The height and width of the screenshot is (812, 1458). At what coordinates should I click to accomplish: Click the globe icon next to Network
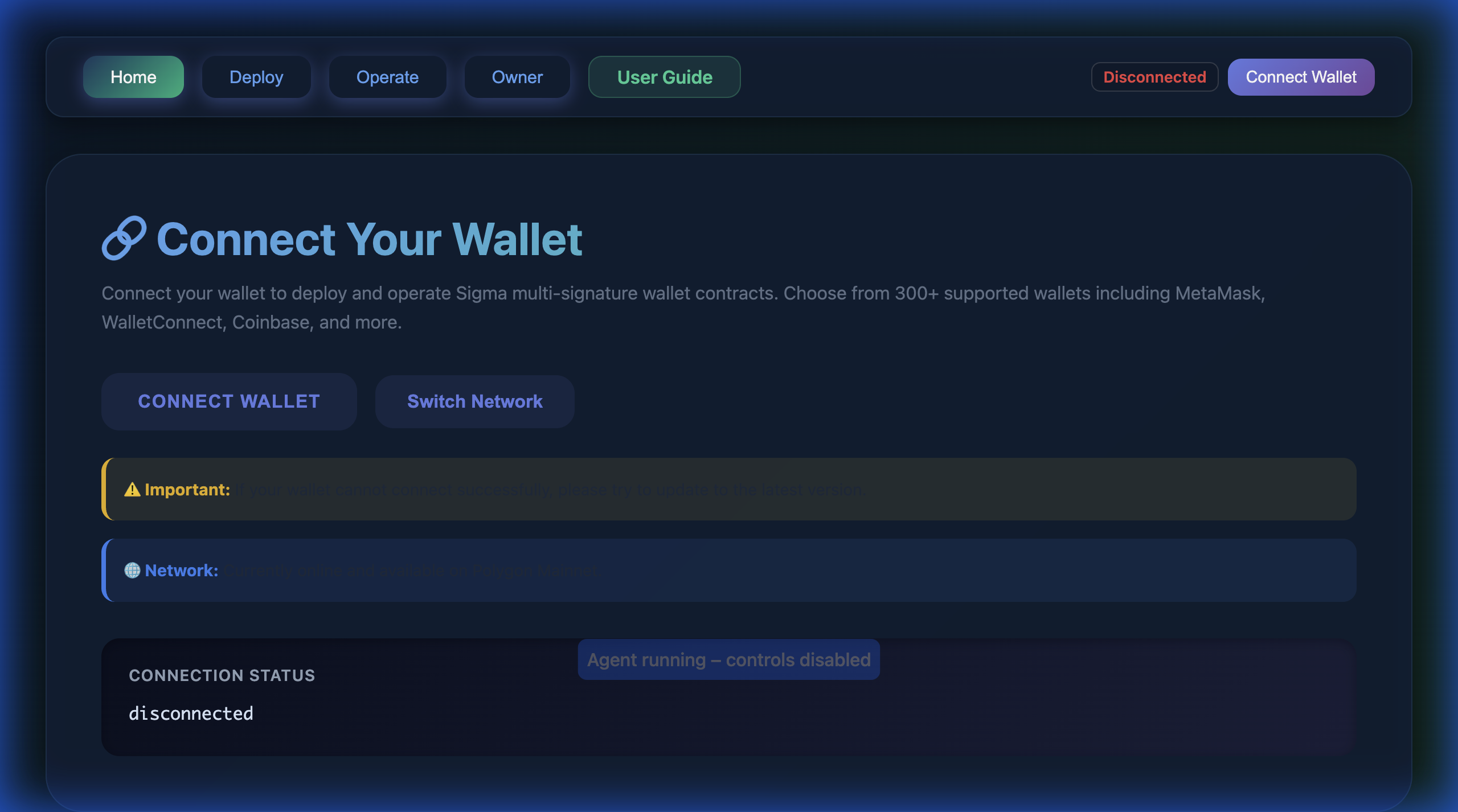[132, 571]
